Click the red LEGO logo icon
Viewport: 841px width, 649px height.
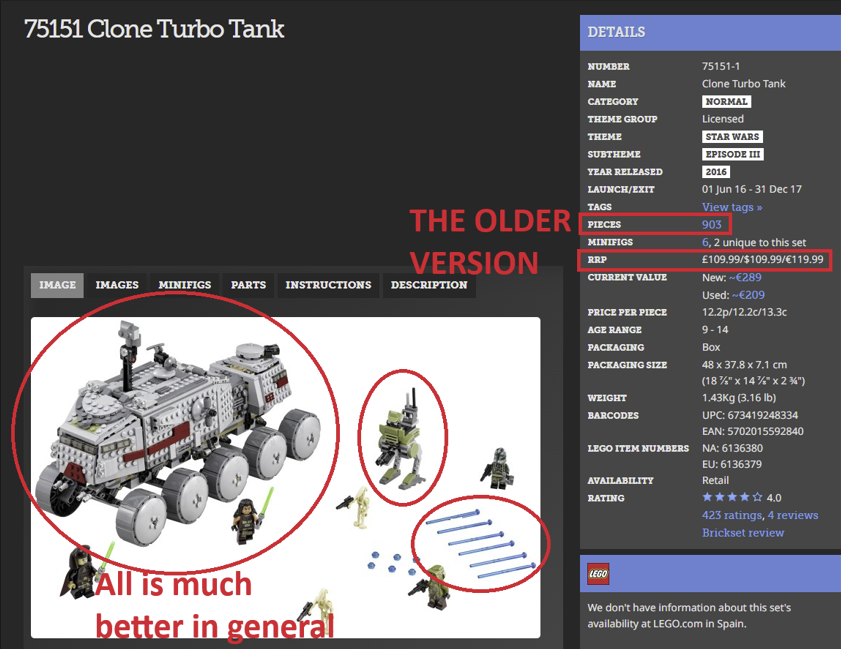598,574
